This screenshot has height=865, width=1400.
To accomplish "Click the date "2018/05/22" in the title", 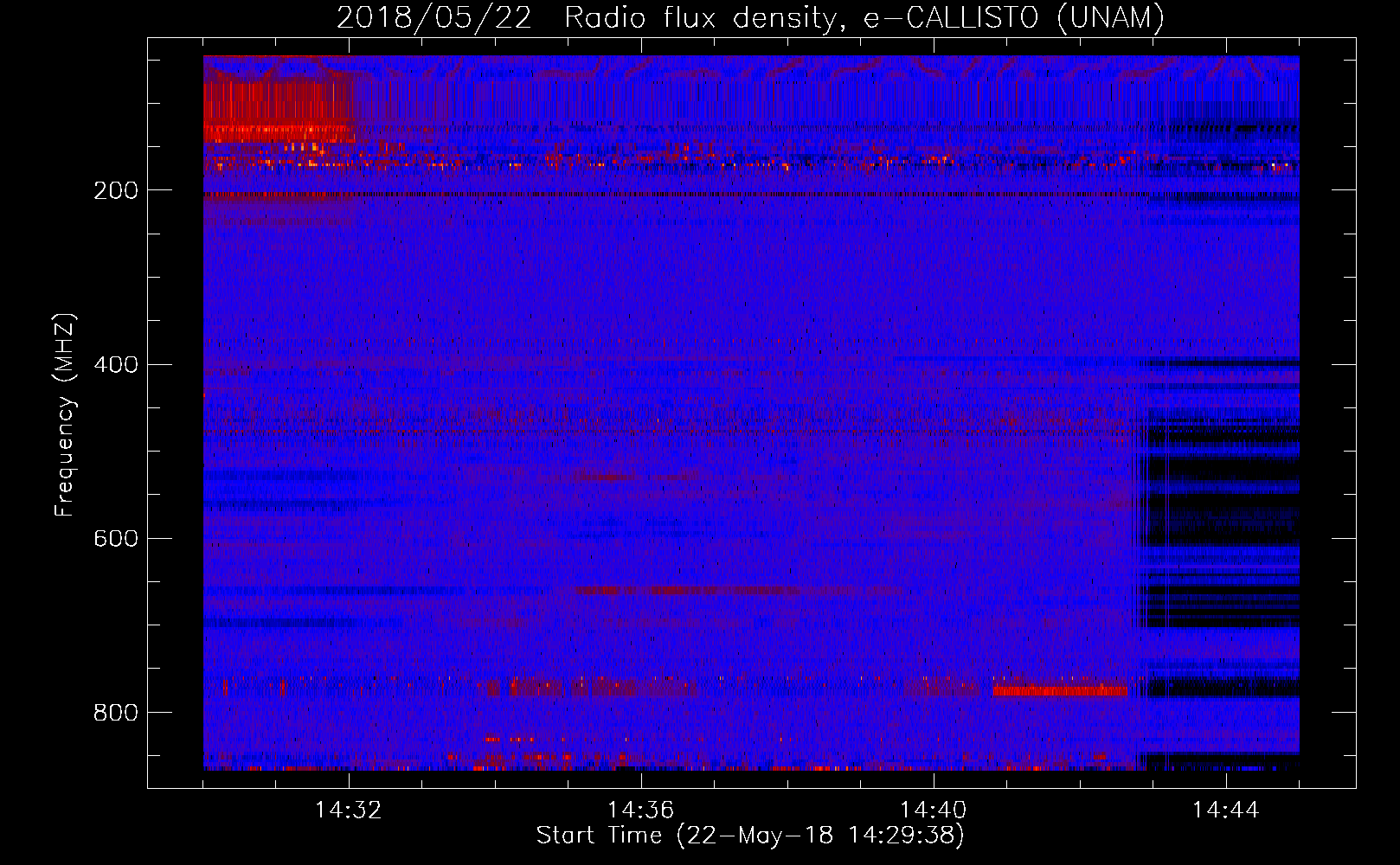I will (433, 17).
